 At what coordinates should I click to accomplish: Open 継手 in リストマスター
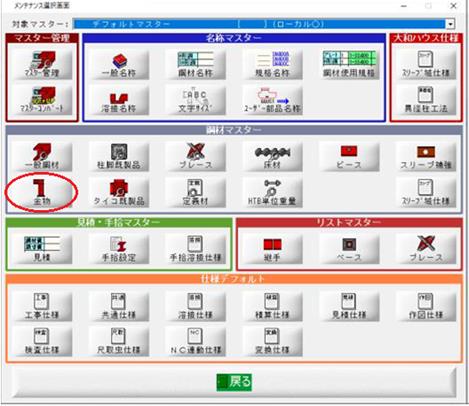tap(272, 249)
